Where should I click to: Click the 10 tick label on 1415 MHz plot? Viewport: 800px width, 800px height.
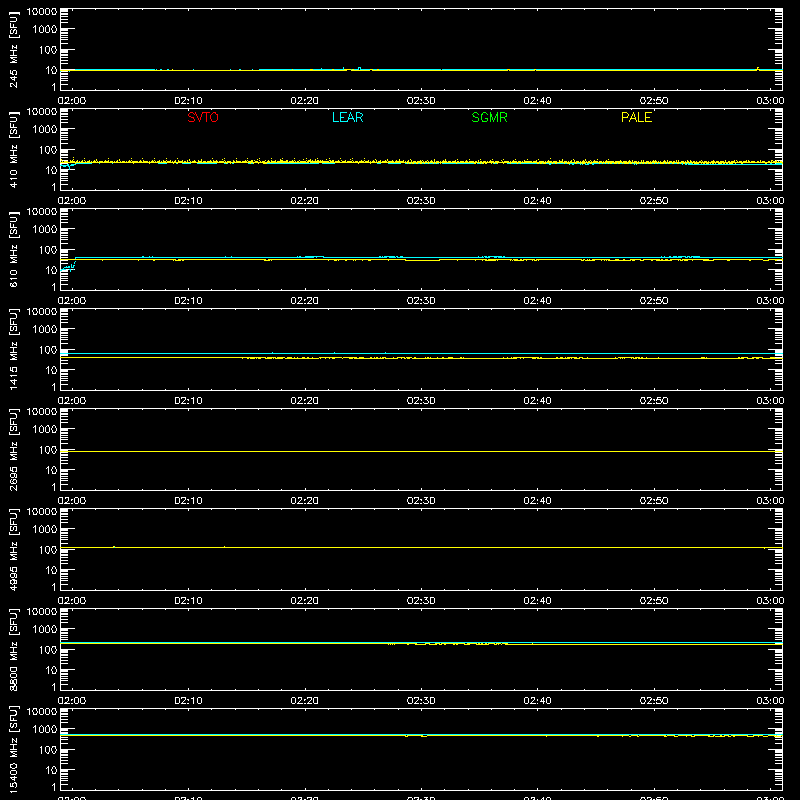51,370
